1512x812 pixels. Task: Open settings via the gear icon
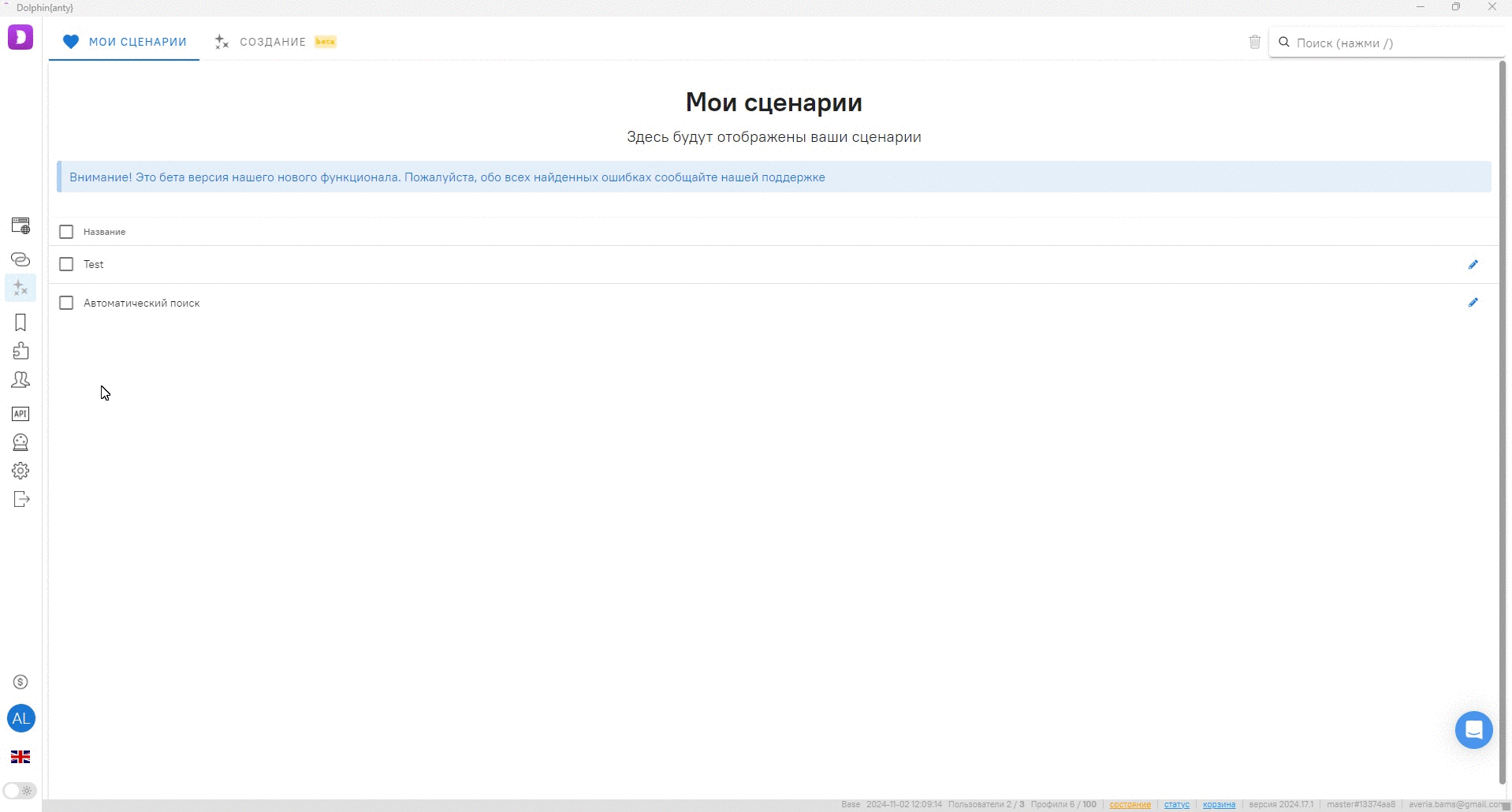(x=20, y=471)
